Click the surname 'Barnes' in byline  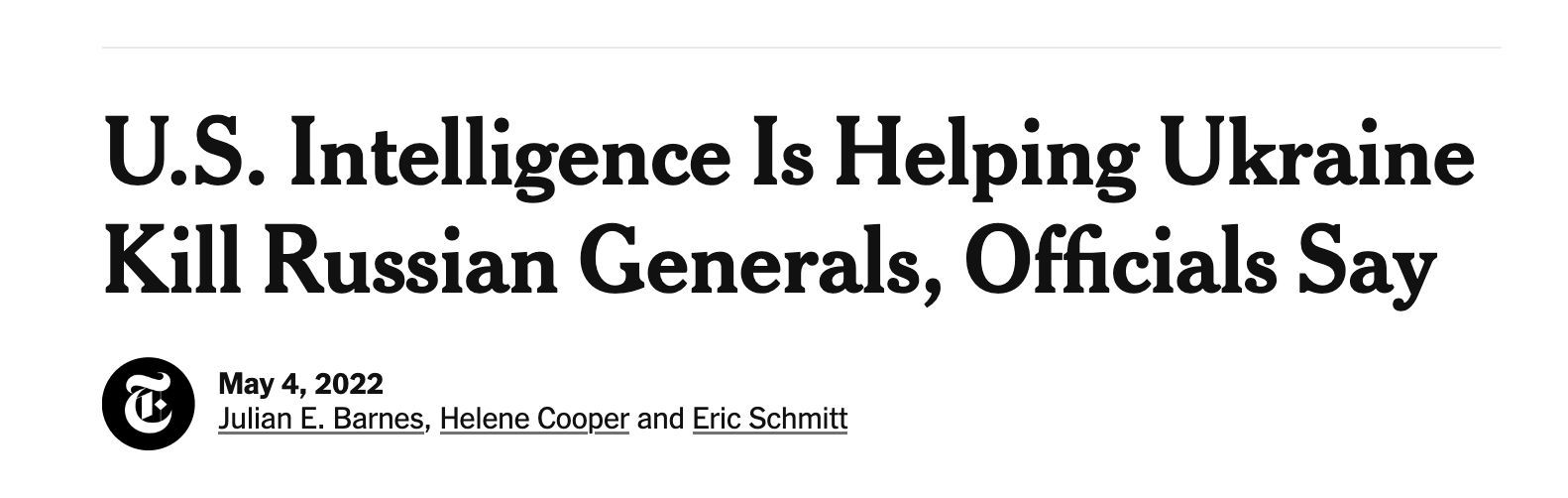380,420
